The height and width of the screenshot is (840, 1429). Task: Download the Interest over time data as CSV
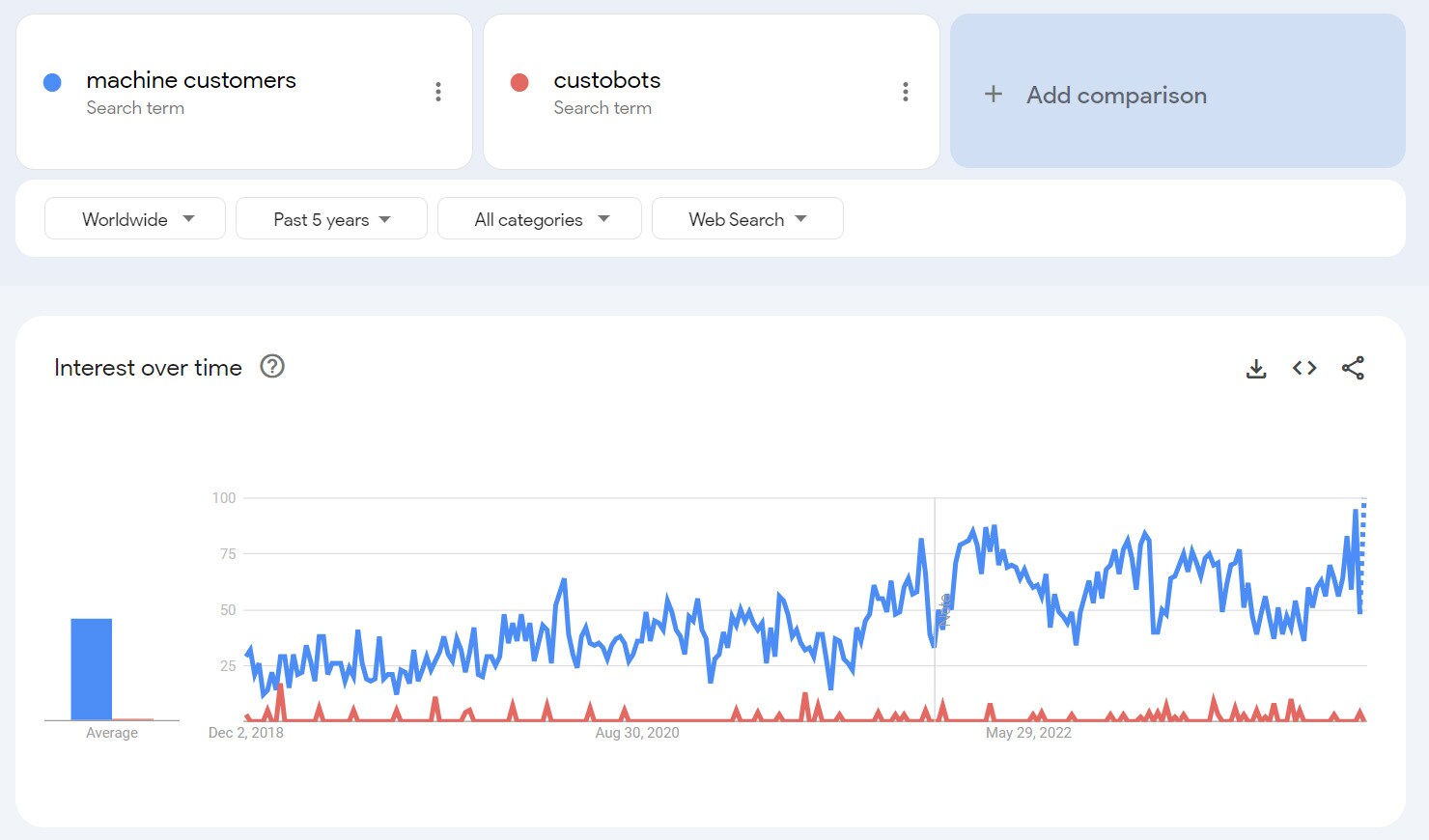(1256, 368)
